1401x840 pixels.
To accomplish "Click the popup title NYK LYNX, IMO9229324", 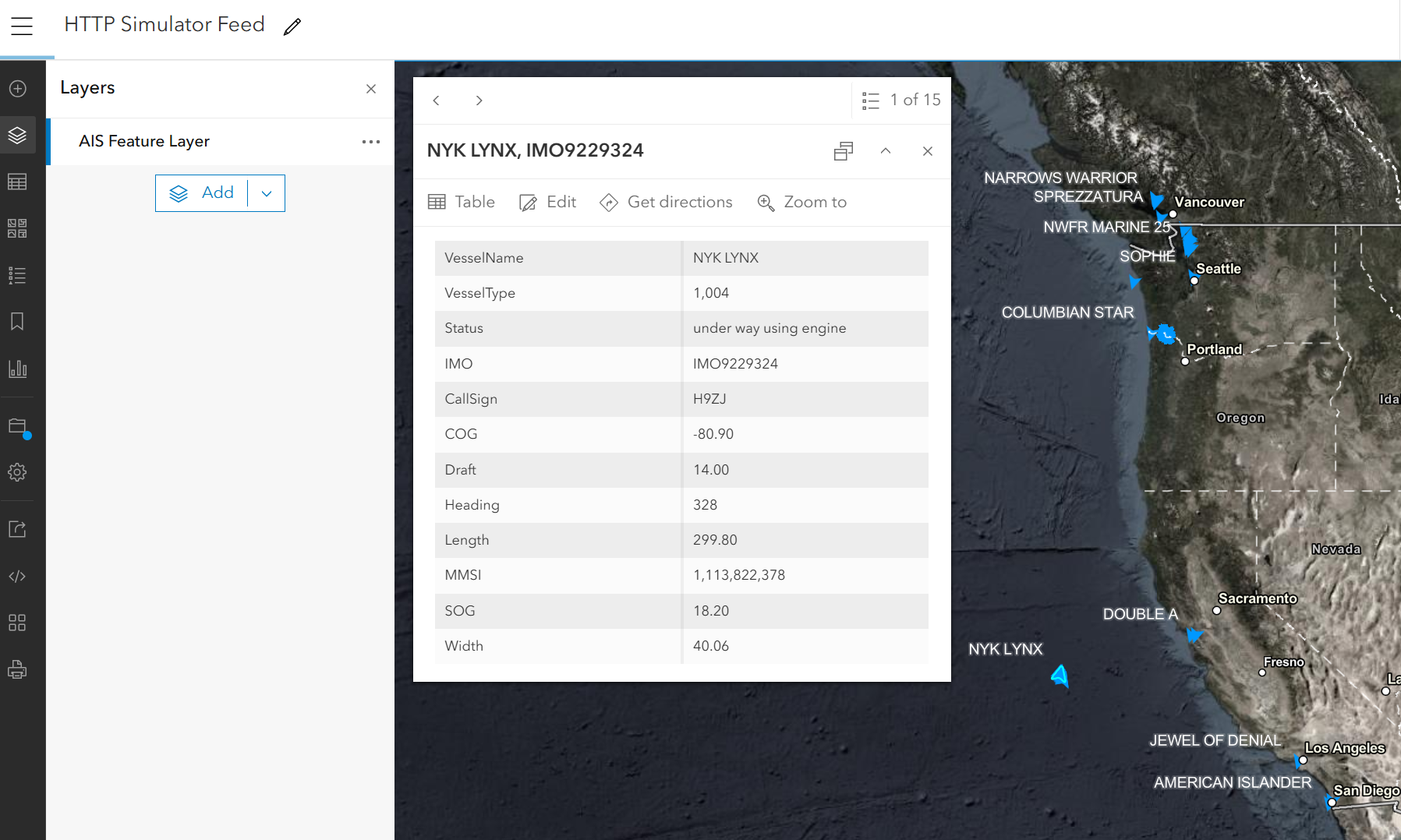I will tap(535, 150).
